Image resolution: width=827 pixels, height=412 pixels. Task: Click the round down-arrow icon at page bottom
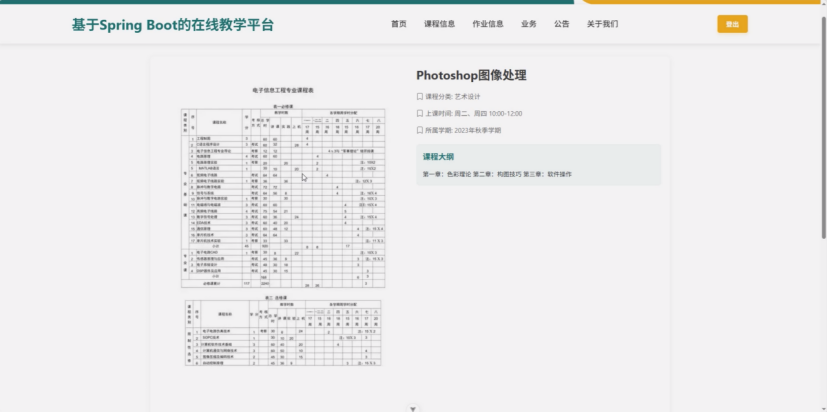tap(413, 409)
